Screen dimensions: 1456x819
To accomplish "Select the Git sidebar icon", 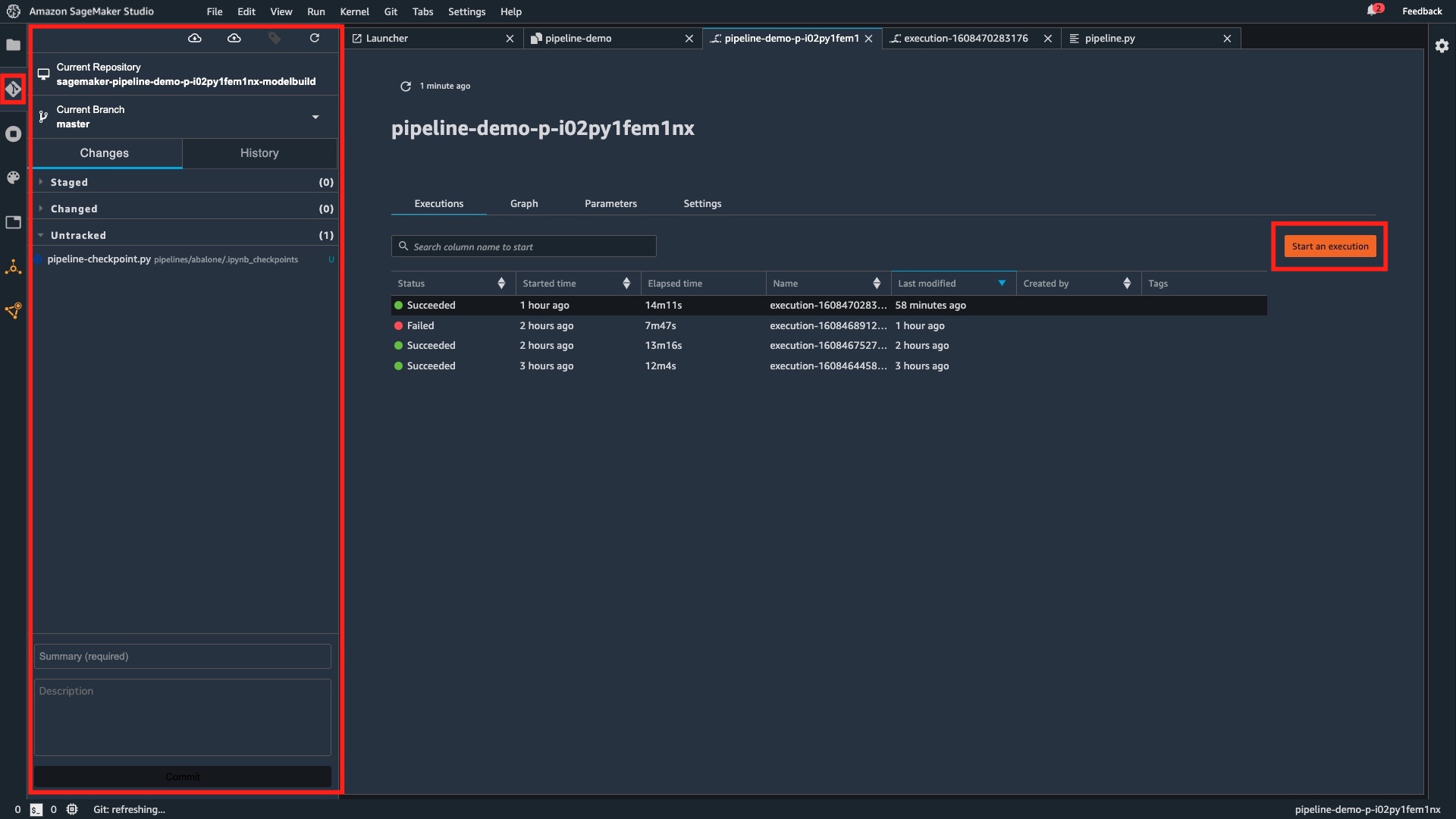I will pyautogui.click(x=13, y=89).
